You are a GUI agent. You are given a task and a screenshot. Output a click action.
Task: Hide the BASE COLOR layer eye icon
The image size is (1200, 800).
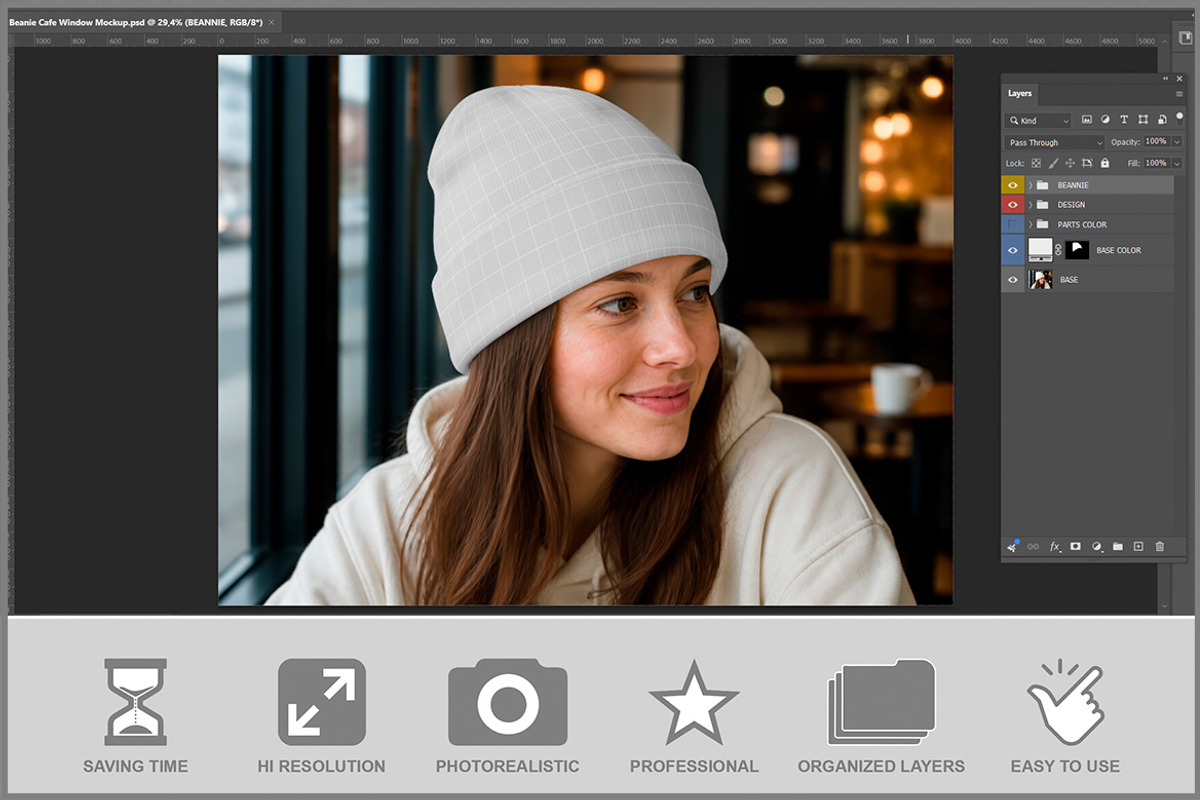[x=1013, y=250]
